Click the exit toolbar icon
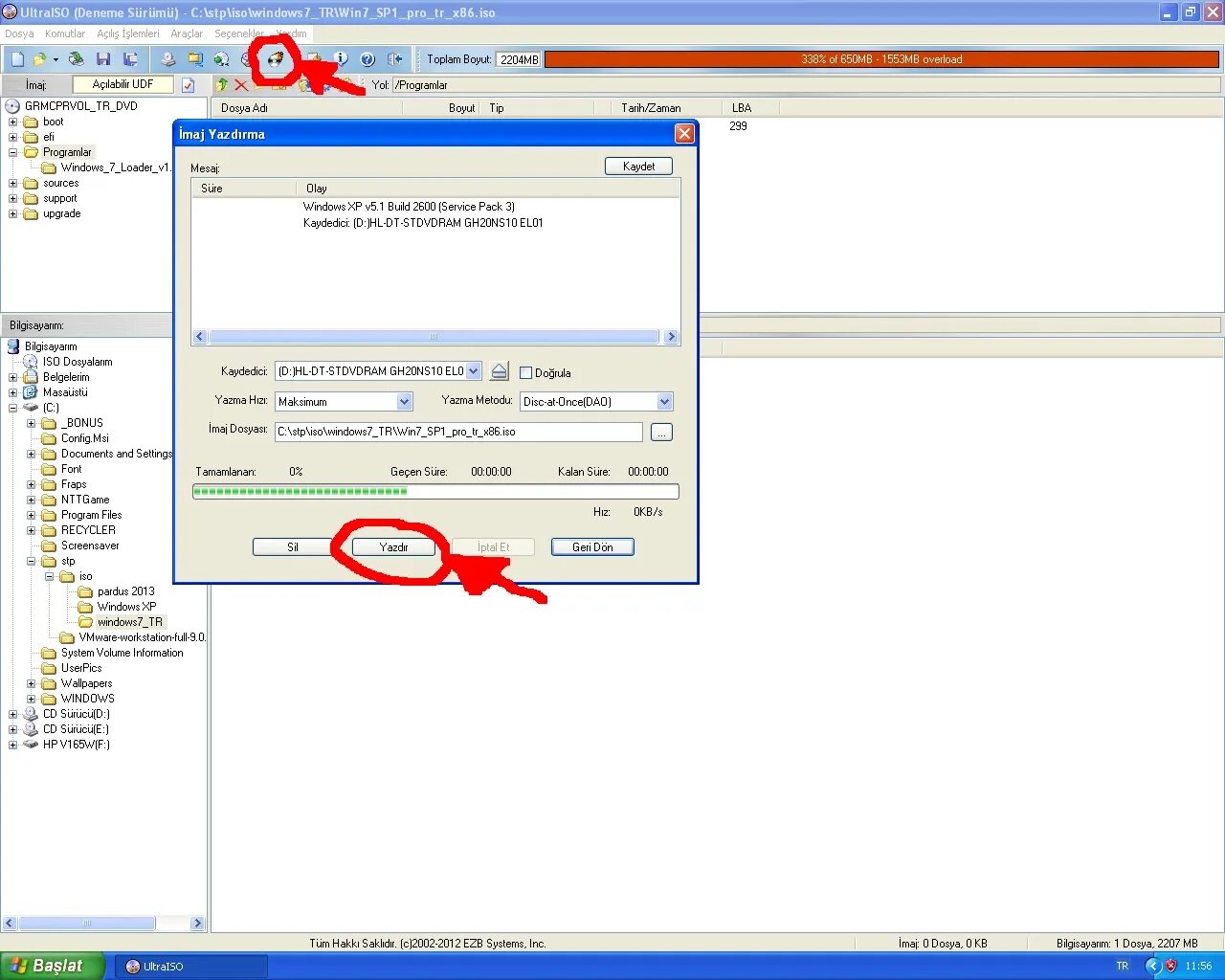Viewport: 1225px width, 980px height. click(394, 59)
